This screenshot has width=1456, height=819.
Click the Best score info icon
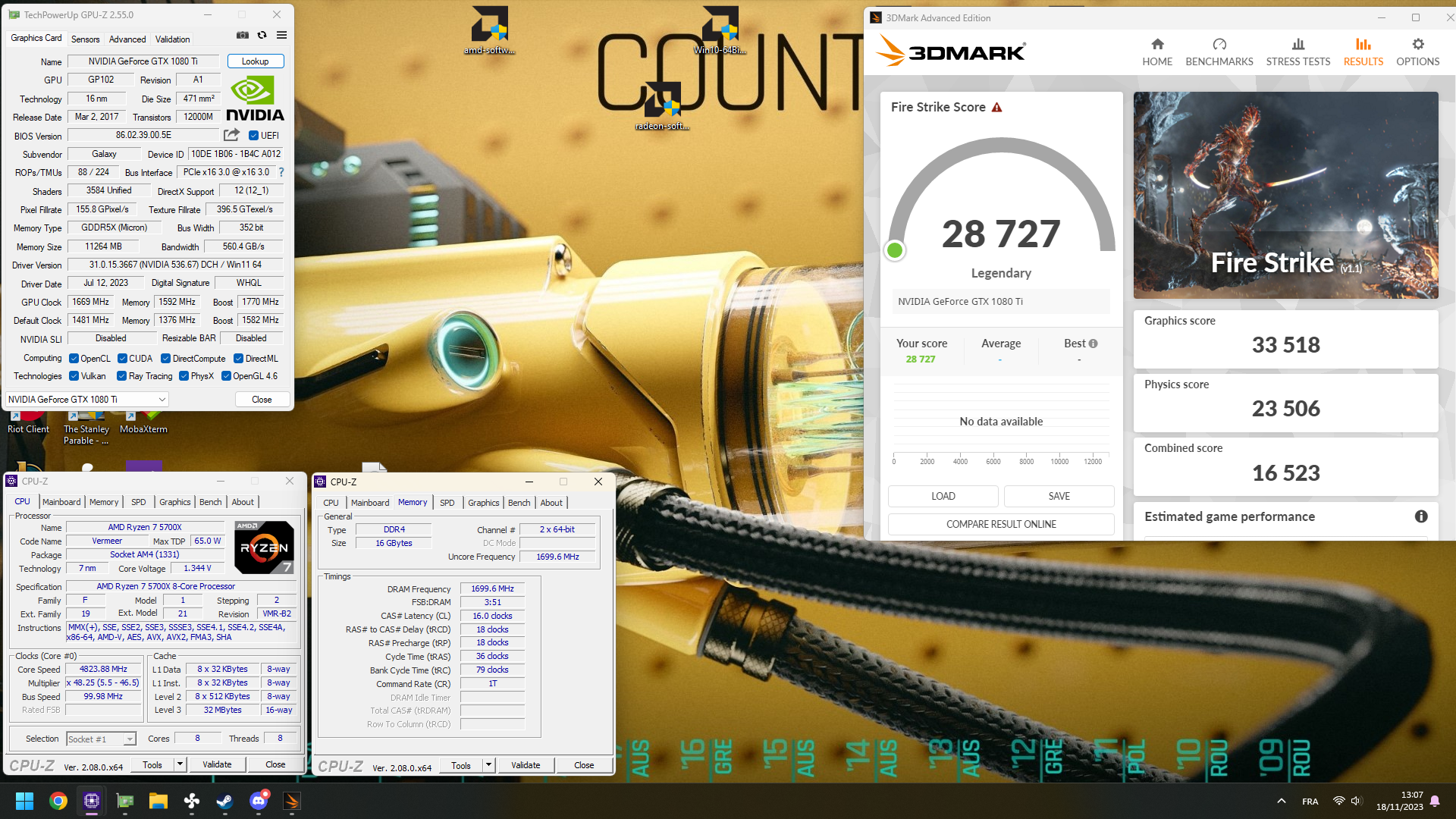point(1094,344)
